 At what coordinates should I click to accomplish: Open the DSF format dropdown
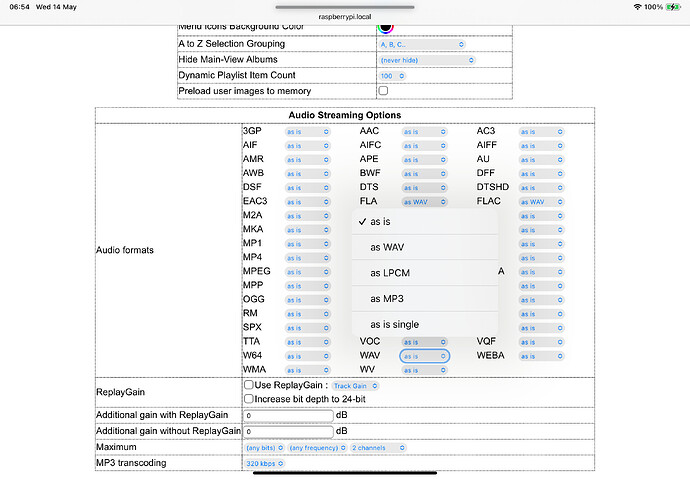pos(307,188)
